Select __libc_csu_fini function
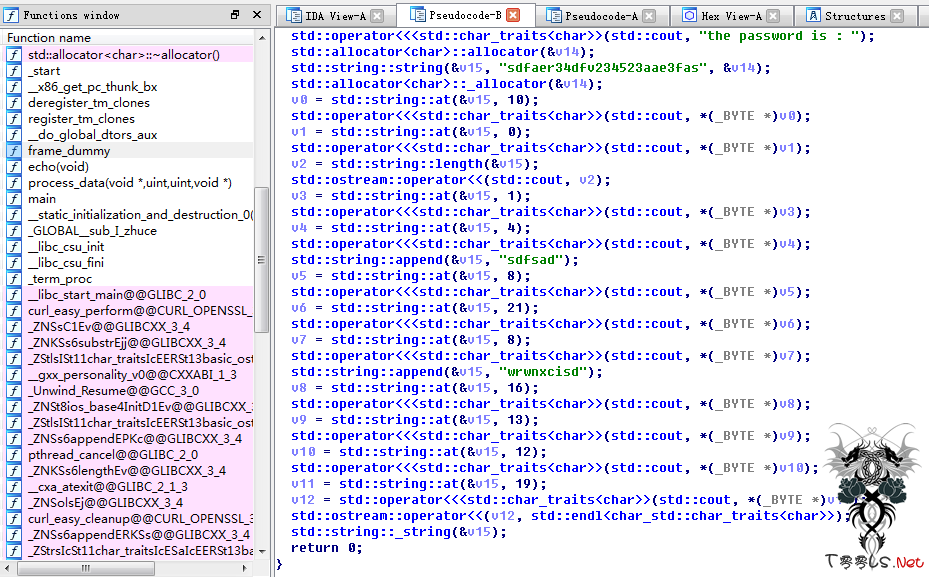 129,262
